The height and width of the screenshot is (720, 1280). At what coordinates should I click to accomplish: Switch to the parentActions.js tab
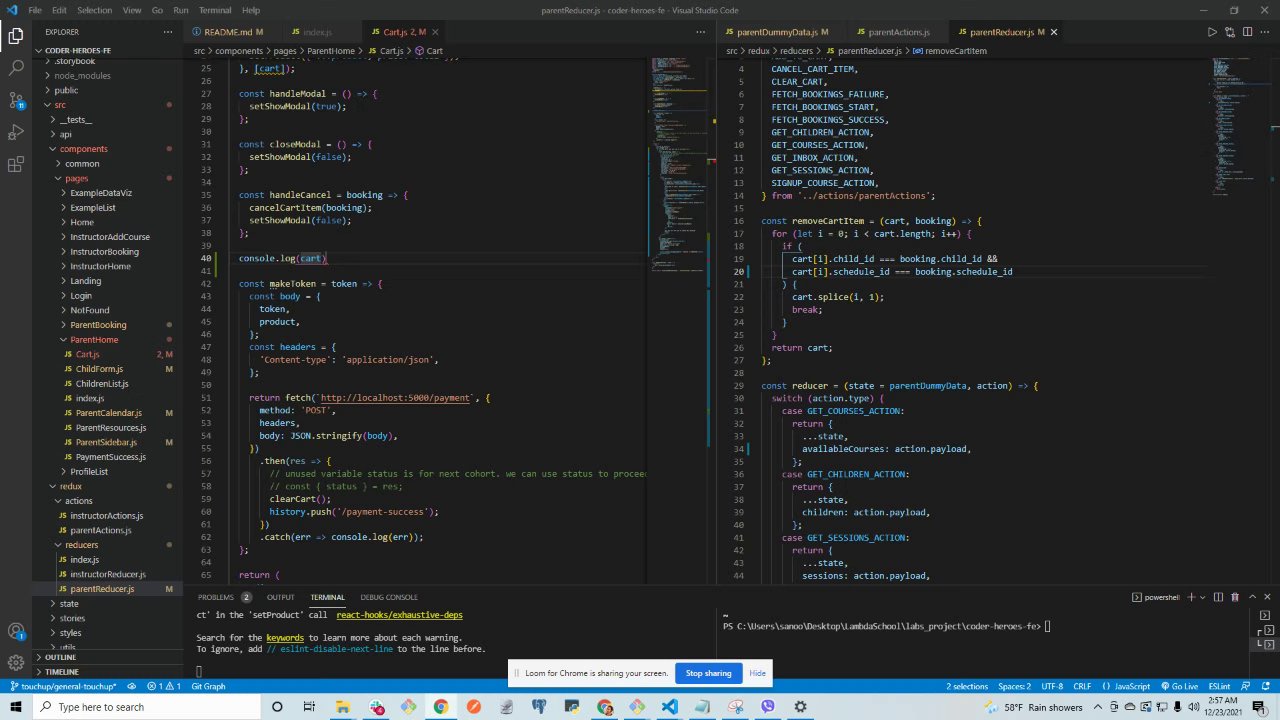click(897, 32)
